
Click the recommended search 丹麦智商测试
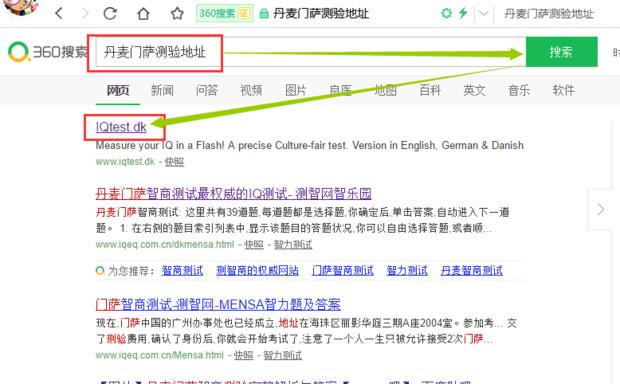471,271
